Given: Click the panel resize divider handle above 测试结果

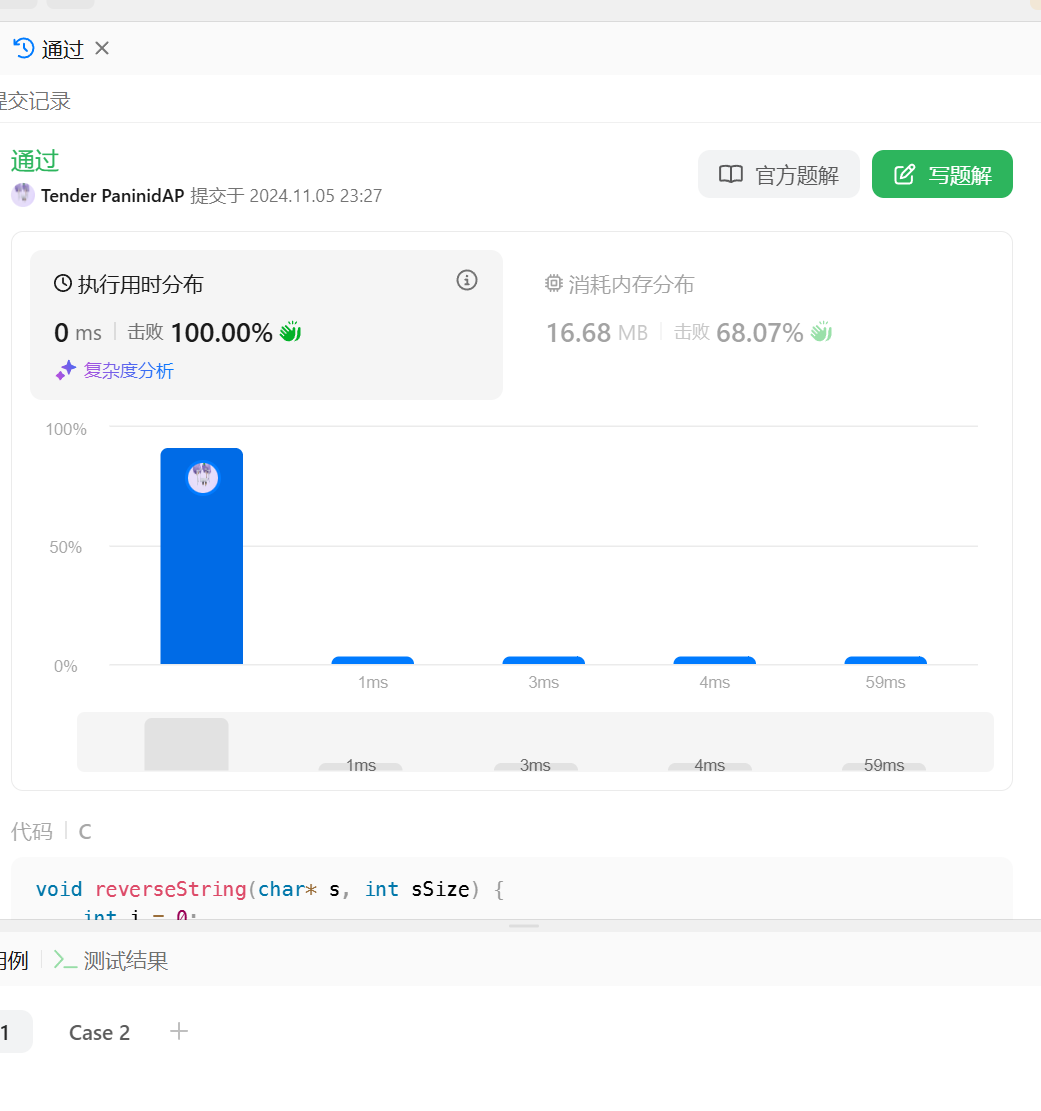Looking at the screenshot, I should point(523,926).
